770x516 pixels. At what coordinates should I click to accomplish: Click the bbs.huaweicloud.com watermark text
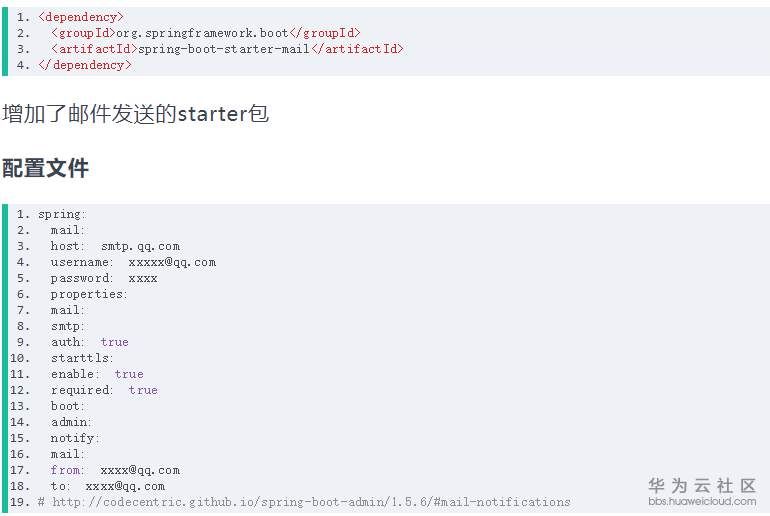click(x=702, y=501)
